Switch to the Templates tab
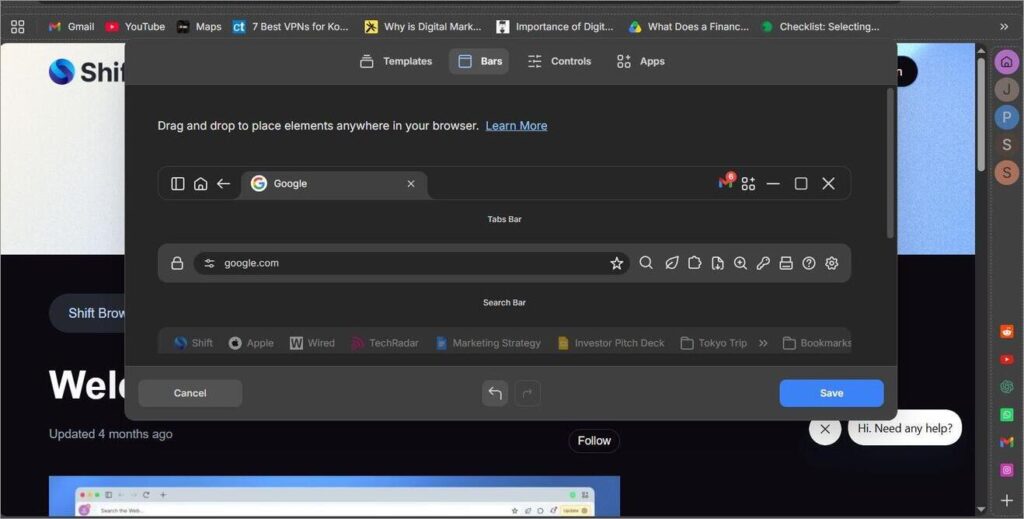The height and width of the screenshot is (519, 1024). (x=396, y=61)
